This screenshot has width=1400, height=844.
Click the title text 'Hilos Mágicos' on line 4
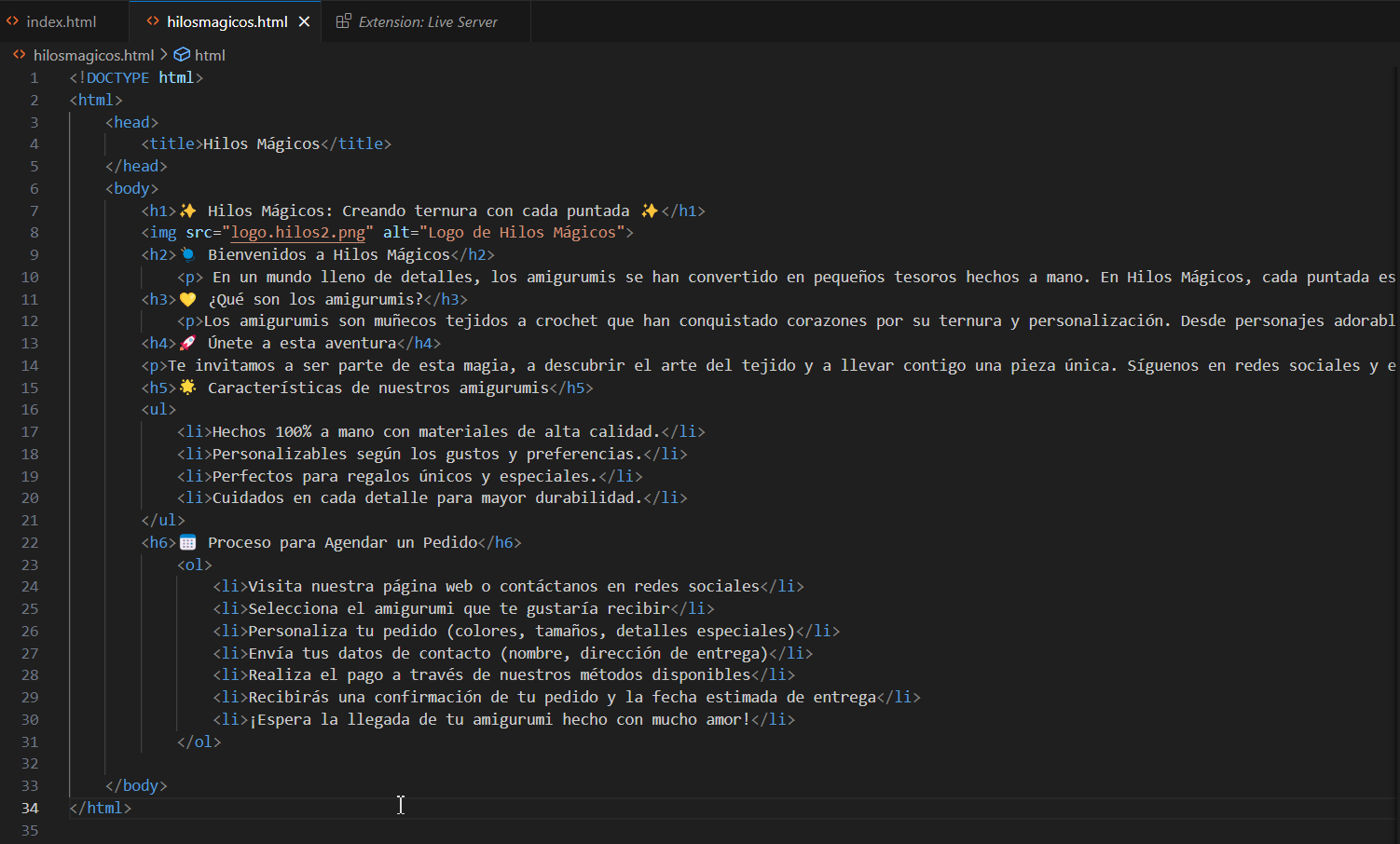tap(261, 143)
